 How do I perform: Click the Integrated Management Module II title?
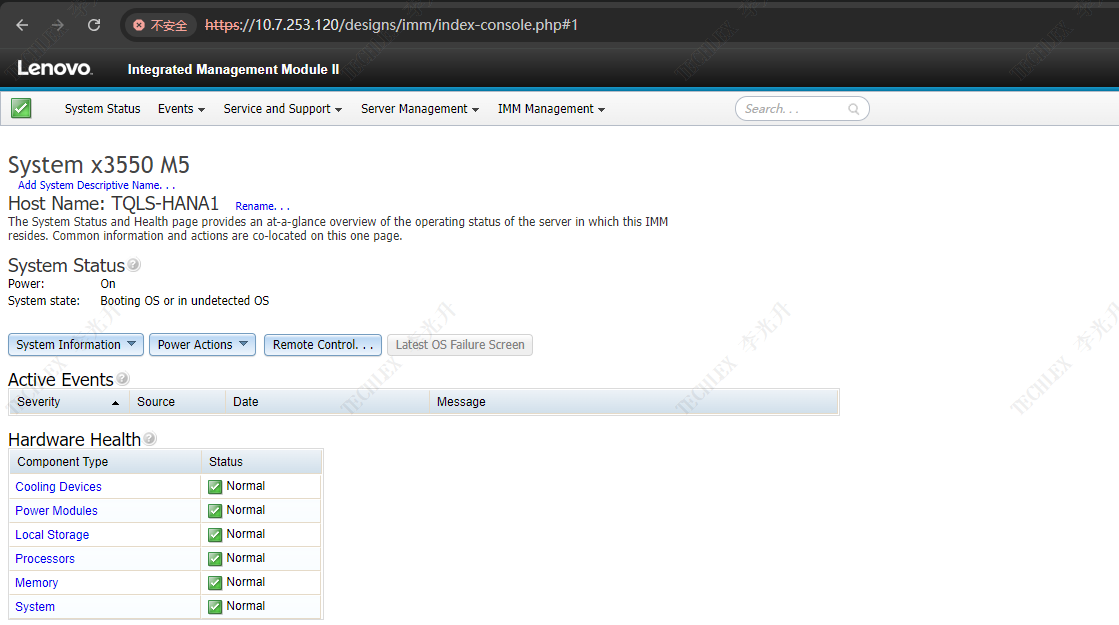pos(233,69)
